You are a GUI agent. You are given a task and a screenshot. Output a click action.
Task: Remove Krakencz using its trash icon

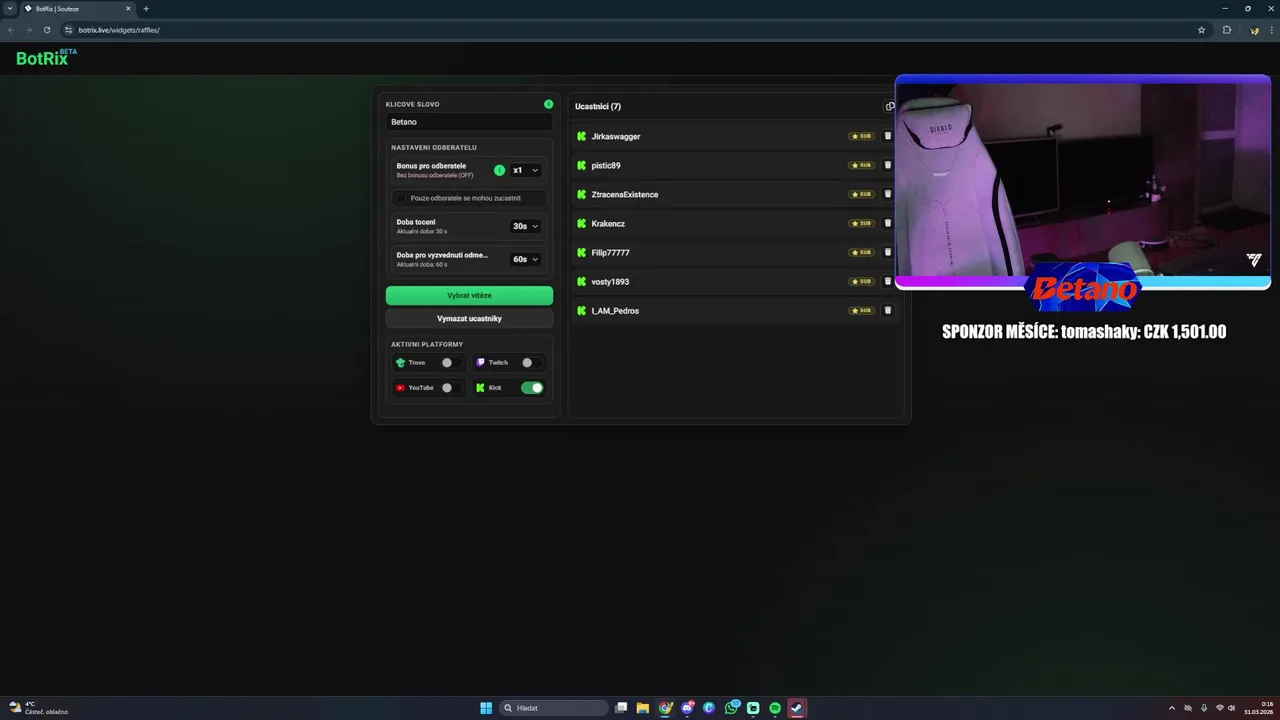887,223
